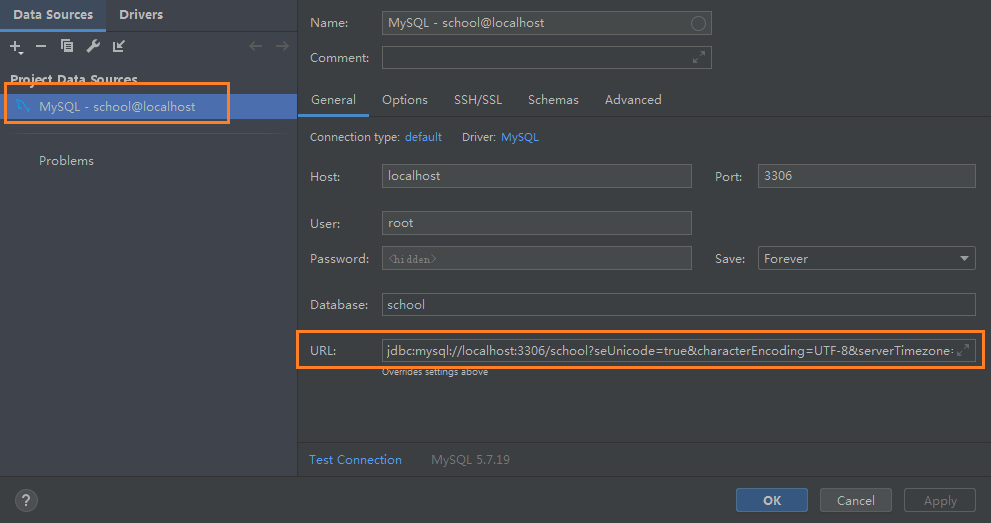Click the Make Global icon in the toolbar
This screenshot has height=523, width=991.
(119, 46)
